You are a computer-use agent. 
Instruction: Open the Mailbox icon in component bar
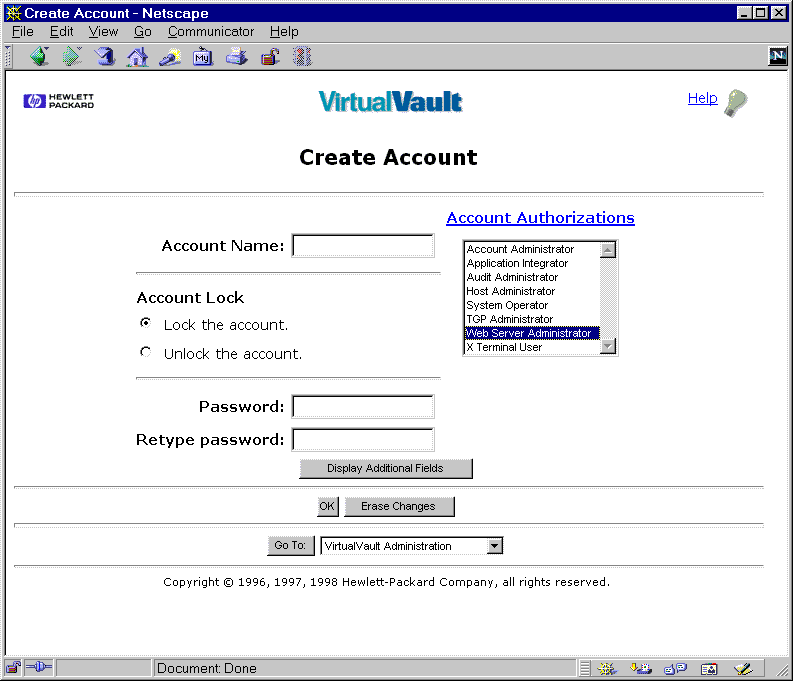coord(641,669)
